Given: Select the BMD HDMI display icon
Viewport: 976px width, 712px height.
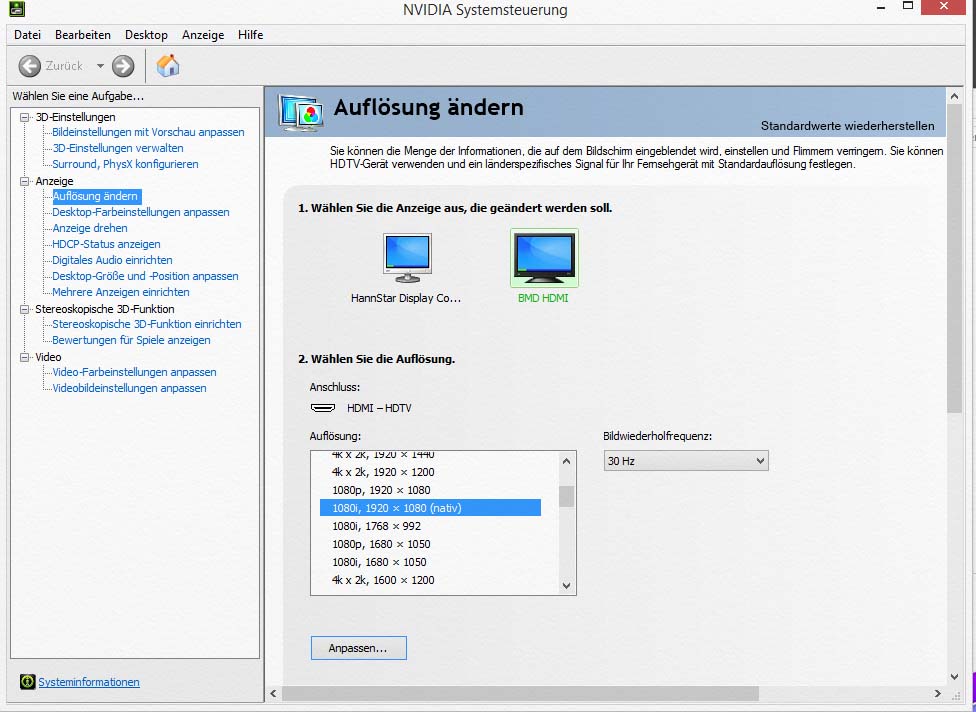Looking at the screenshot, I should point(545,257).
